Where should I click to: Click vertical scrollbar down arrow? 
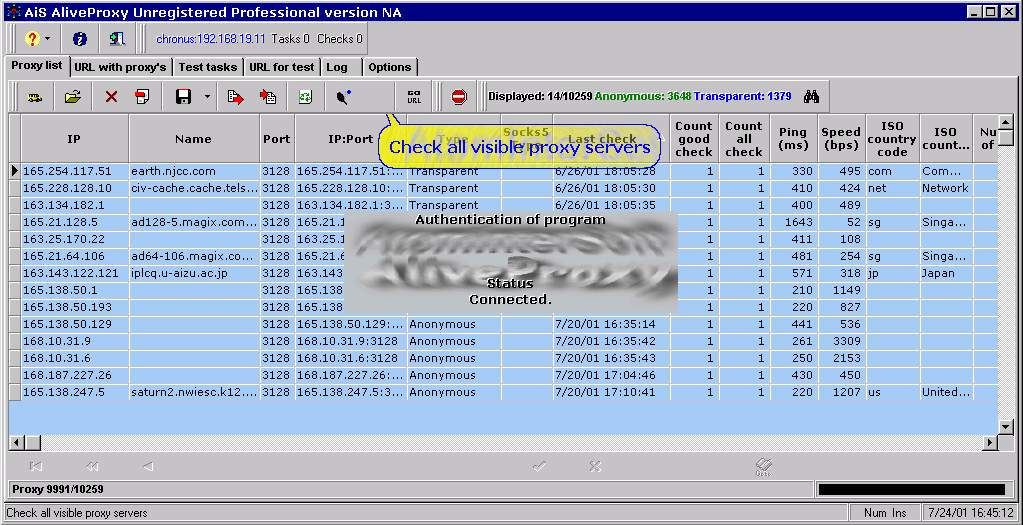click(1006, 427)
